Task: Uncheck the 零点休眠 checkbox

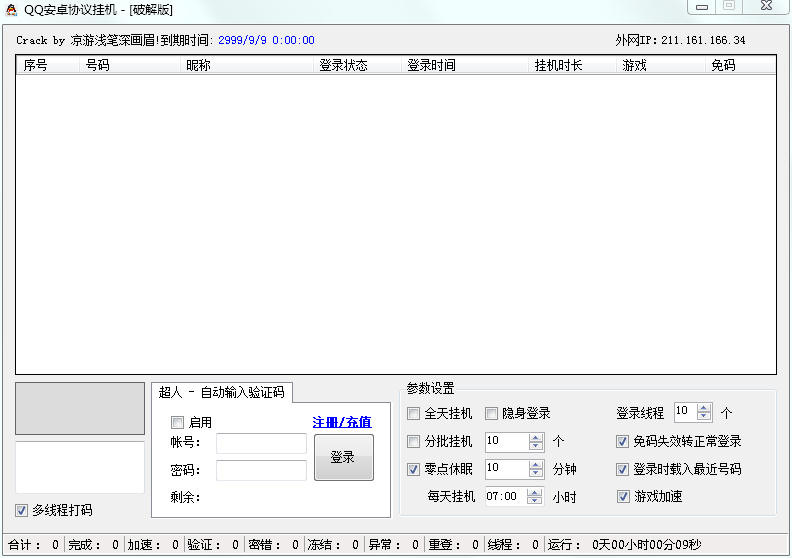Action: click(x=414, y=470)
